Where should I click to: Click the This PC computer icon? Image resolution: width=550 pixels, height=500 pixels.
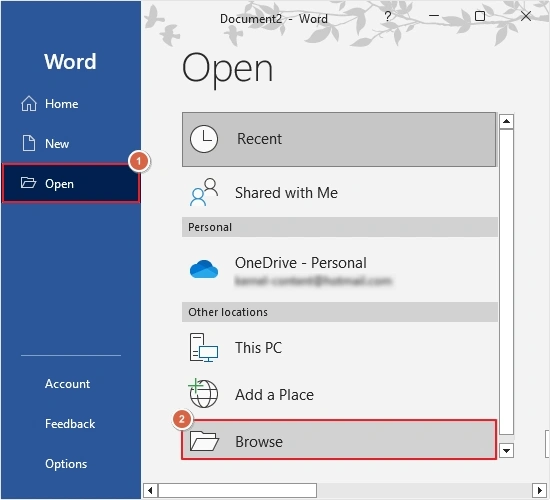tap(204, 348)
